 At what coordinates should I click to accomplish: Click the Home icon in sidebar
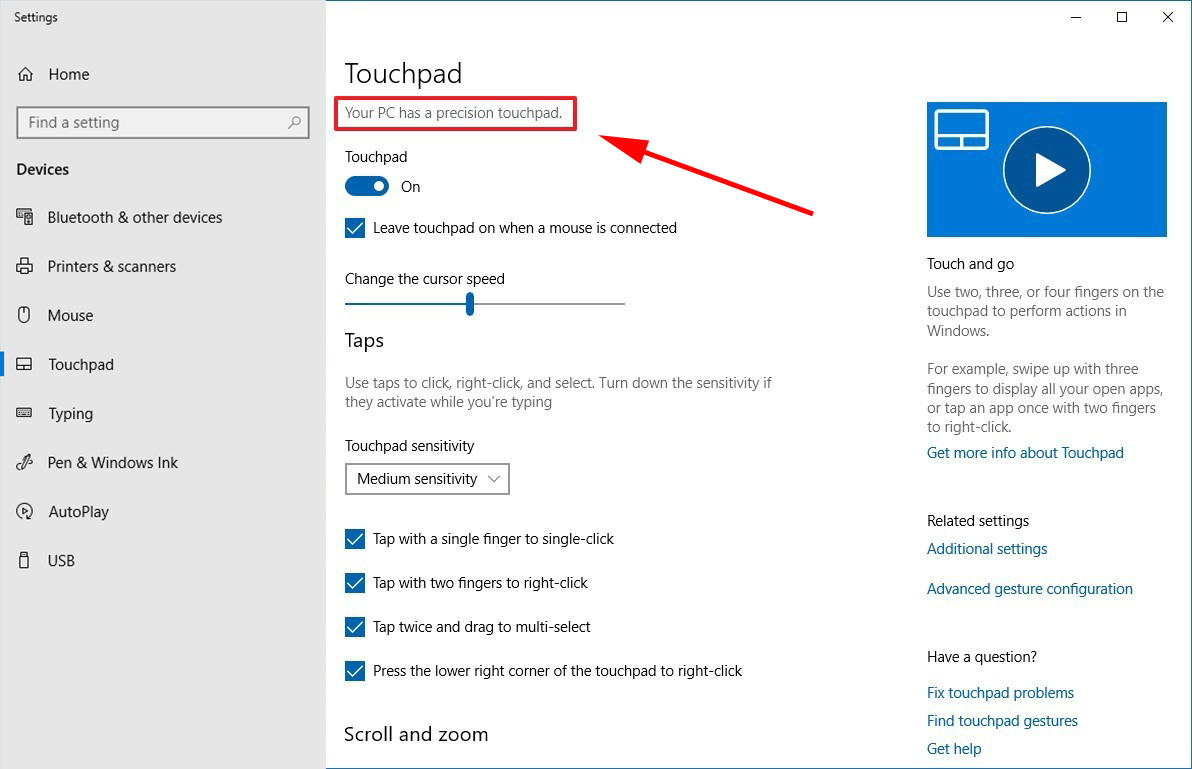[26, 74]
